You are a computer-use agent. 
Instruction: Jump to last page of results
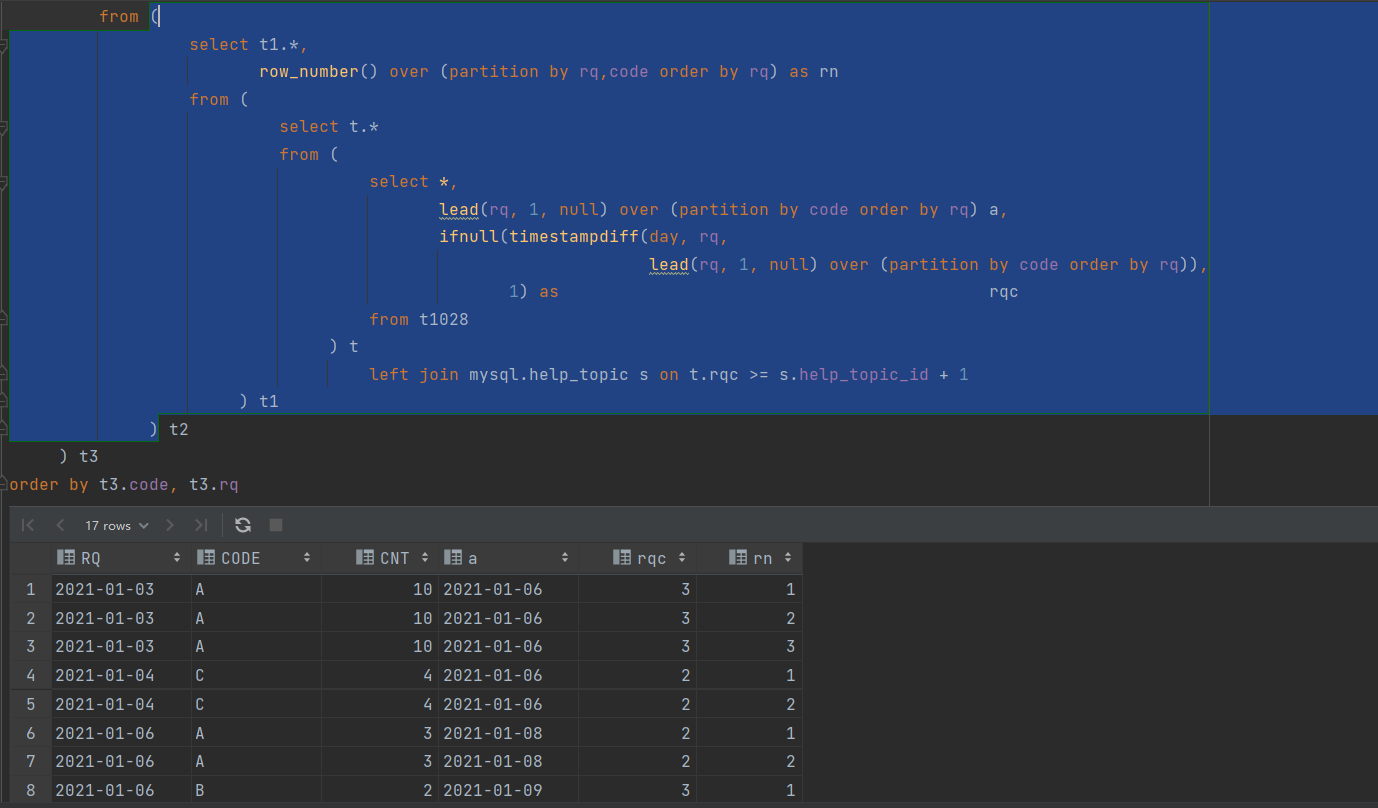[201, 525]
